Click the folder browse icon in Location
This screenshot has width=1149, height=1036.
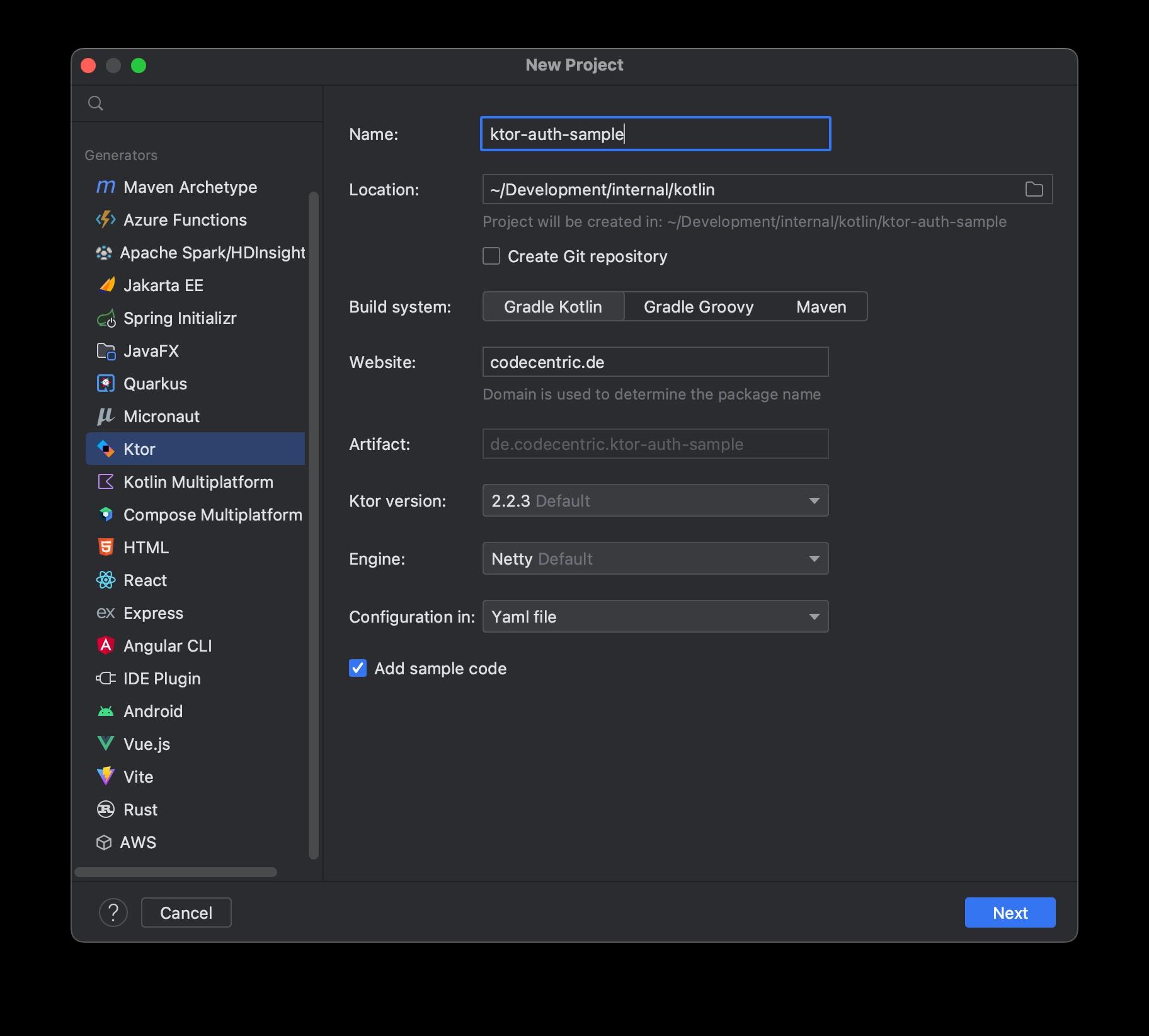(x=1034, y=190)
